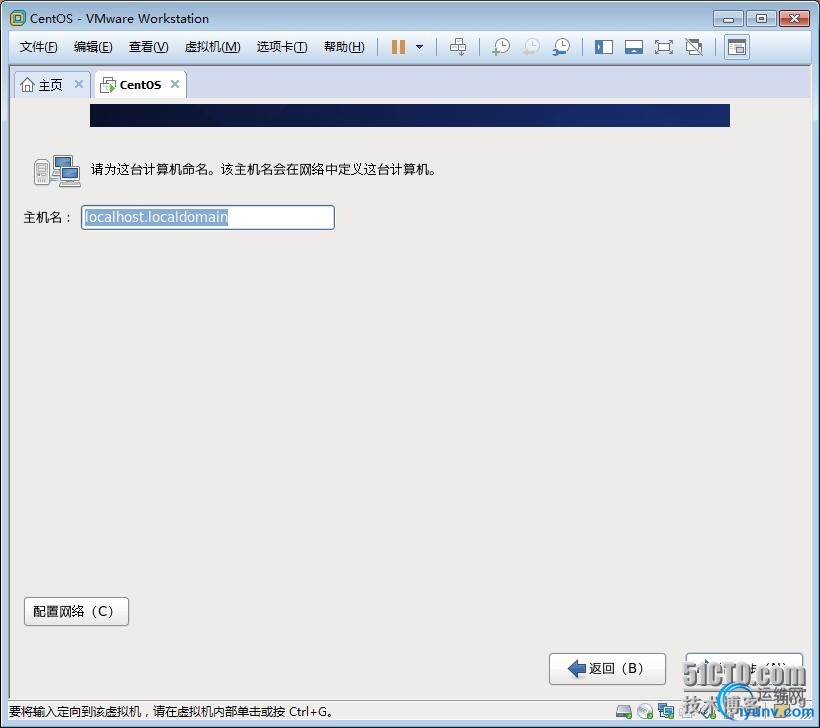820x728 pixels.
Task: Toggle the thumbnail bar view
Action: pos(634,47)
